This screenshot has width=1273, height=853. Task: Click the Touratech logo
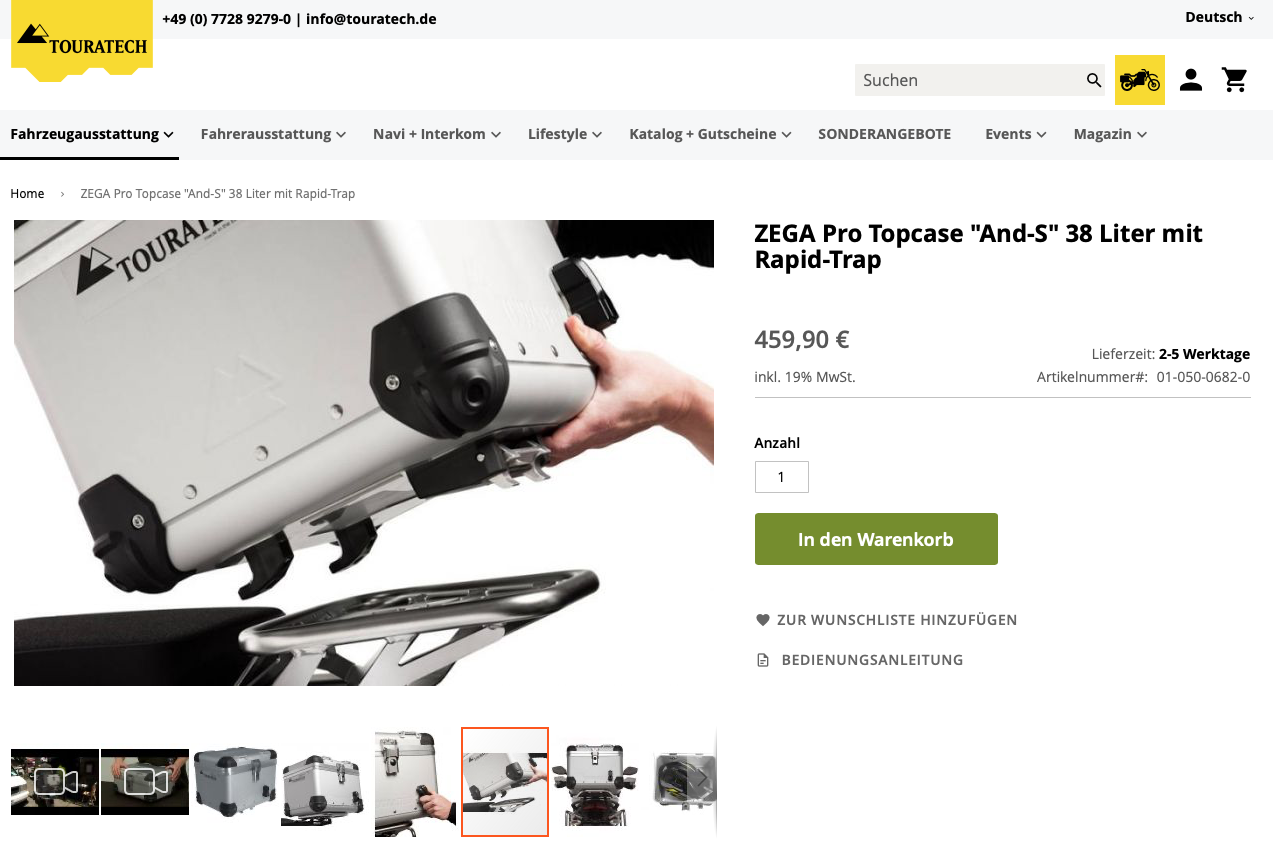(x=82, y=40)
